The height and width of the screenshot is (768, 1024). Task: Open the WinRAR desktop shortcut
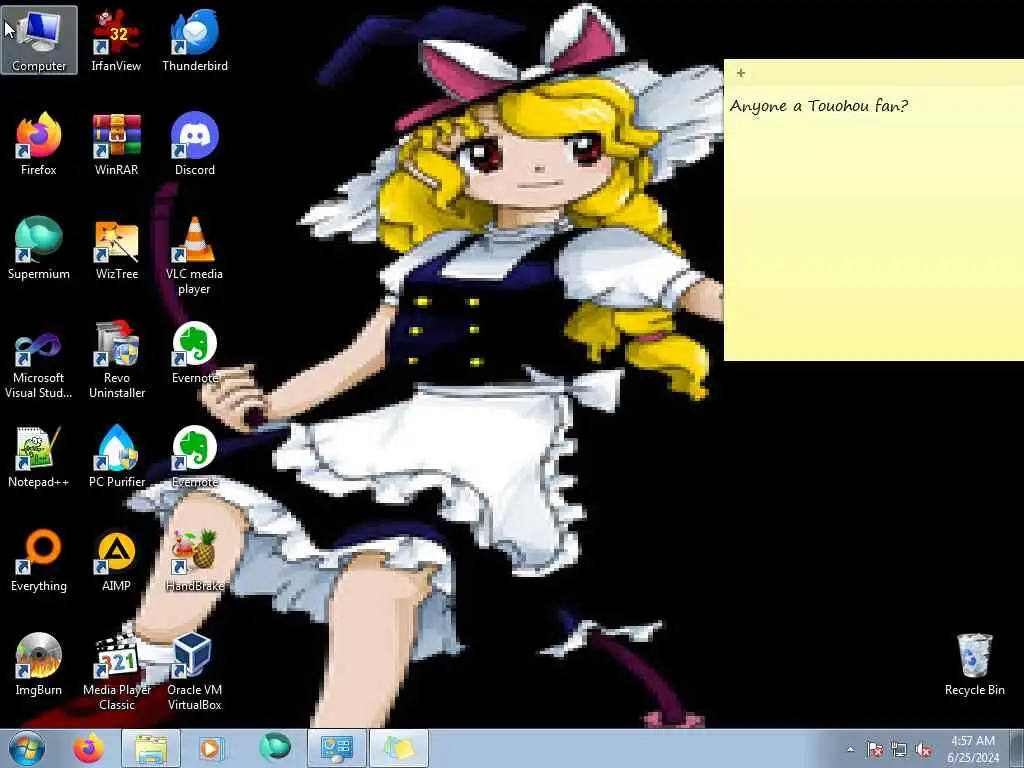coord(116,144)
